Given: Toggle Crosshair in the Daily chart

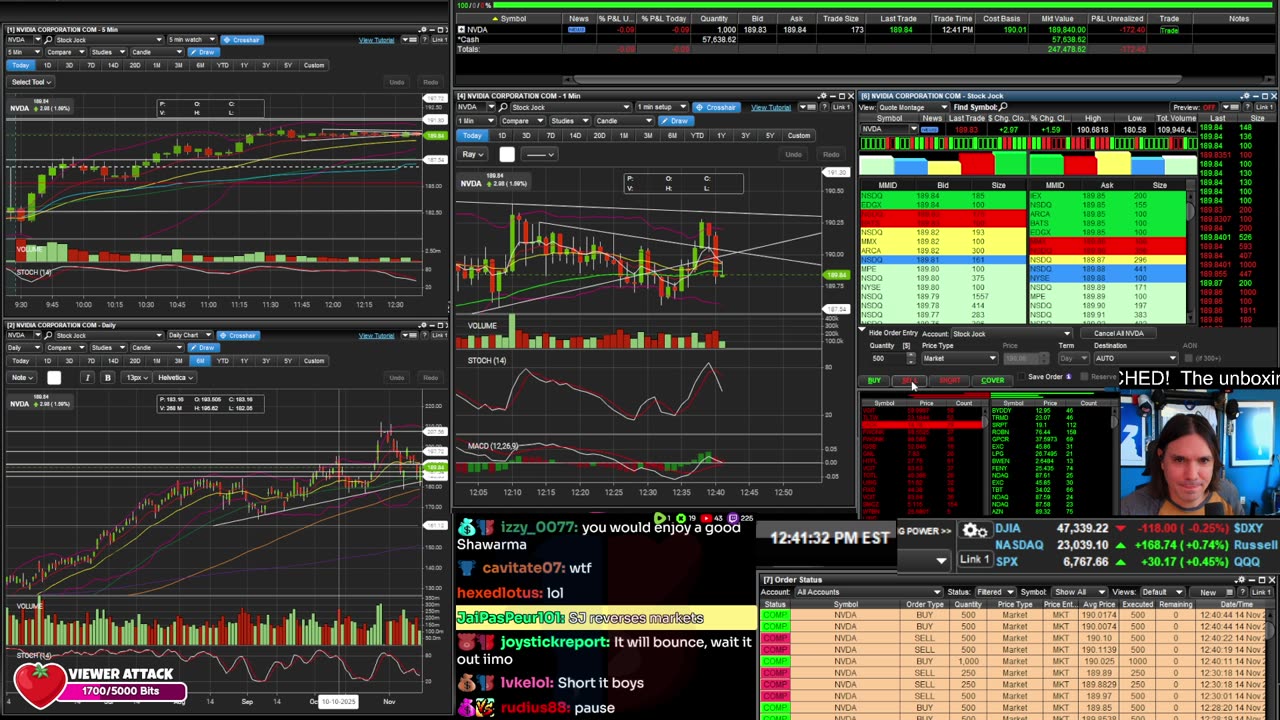Looking at the screenshot, I should click(x=238, y=335).
